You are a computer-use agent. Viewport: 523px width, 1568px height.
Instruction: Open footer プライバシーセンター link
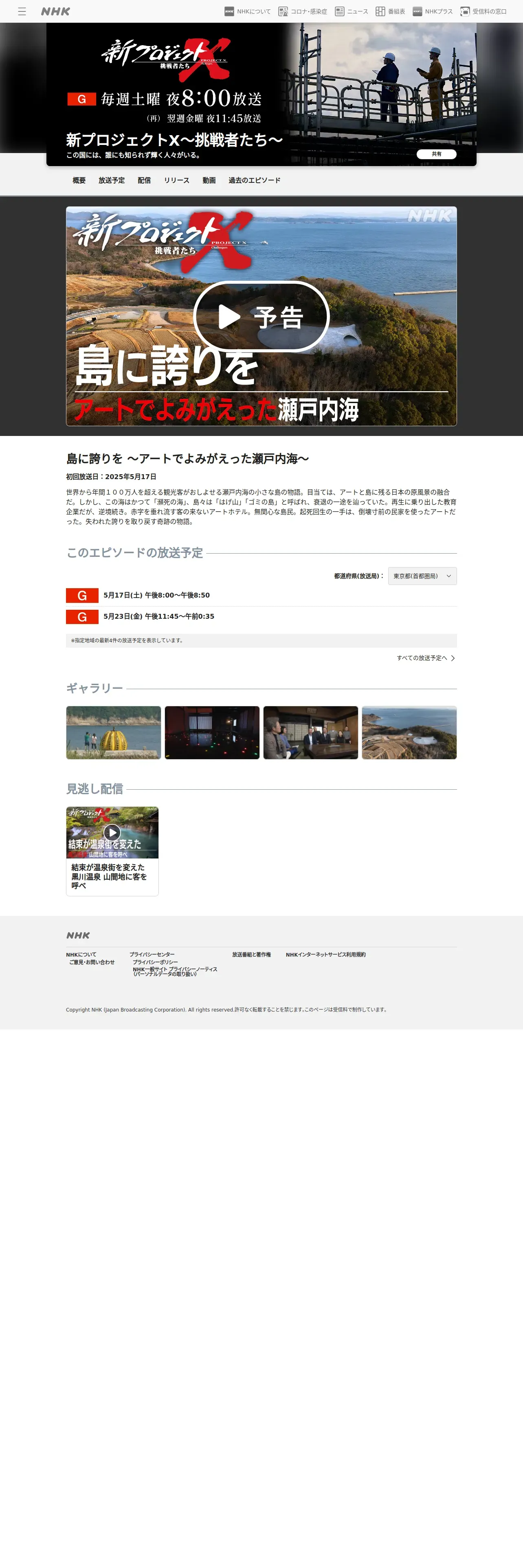[x=152, y=955]
